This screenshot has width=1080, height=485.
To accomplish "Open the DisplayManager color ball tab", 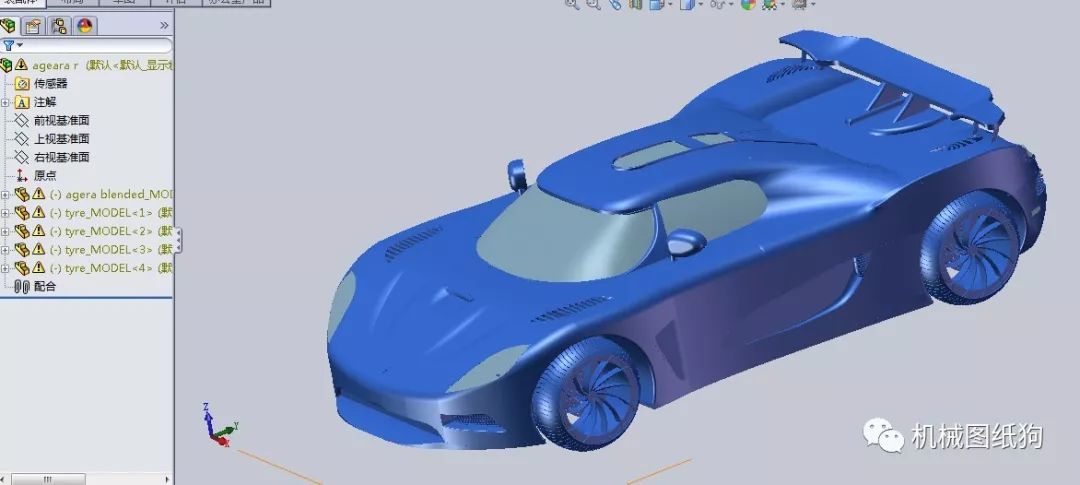I will point(85,26).
